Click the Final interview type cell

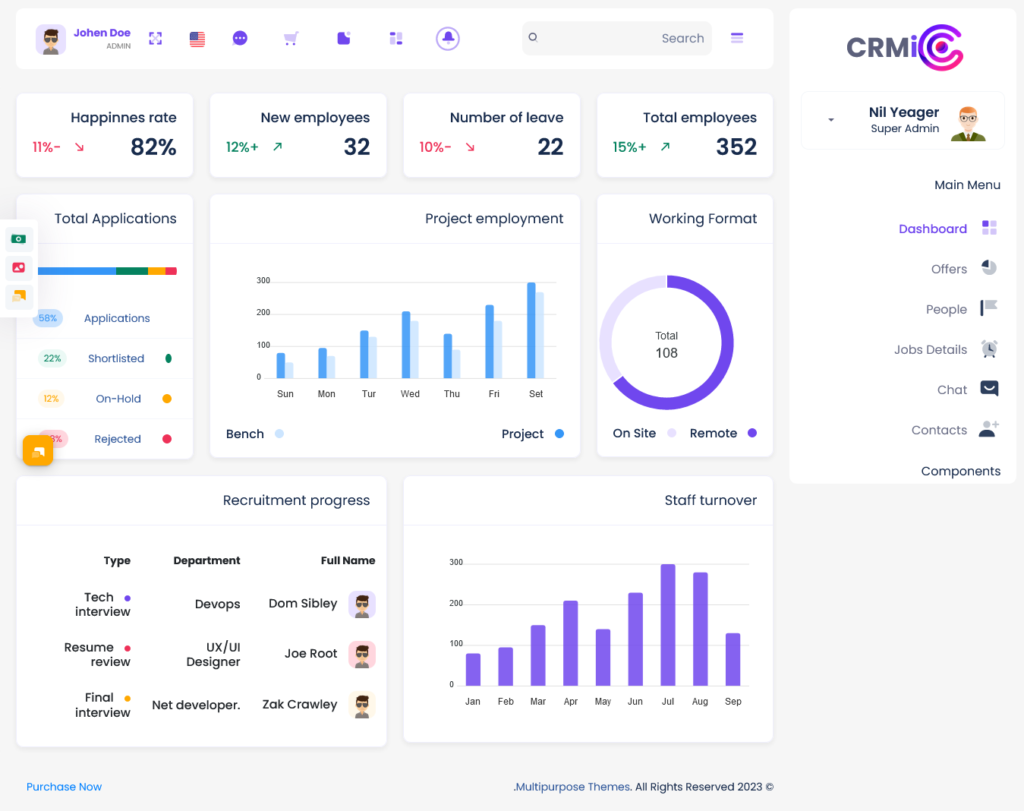[103, 705]
